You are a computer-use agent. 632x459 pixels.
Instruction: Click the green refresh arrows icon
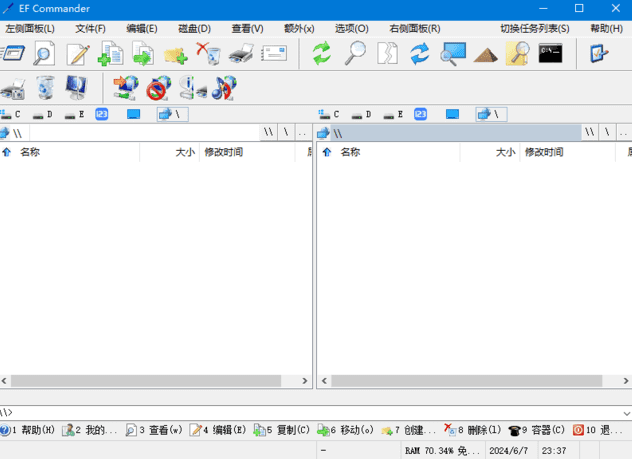(322, 54)
